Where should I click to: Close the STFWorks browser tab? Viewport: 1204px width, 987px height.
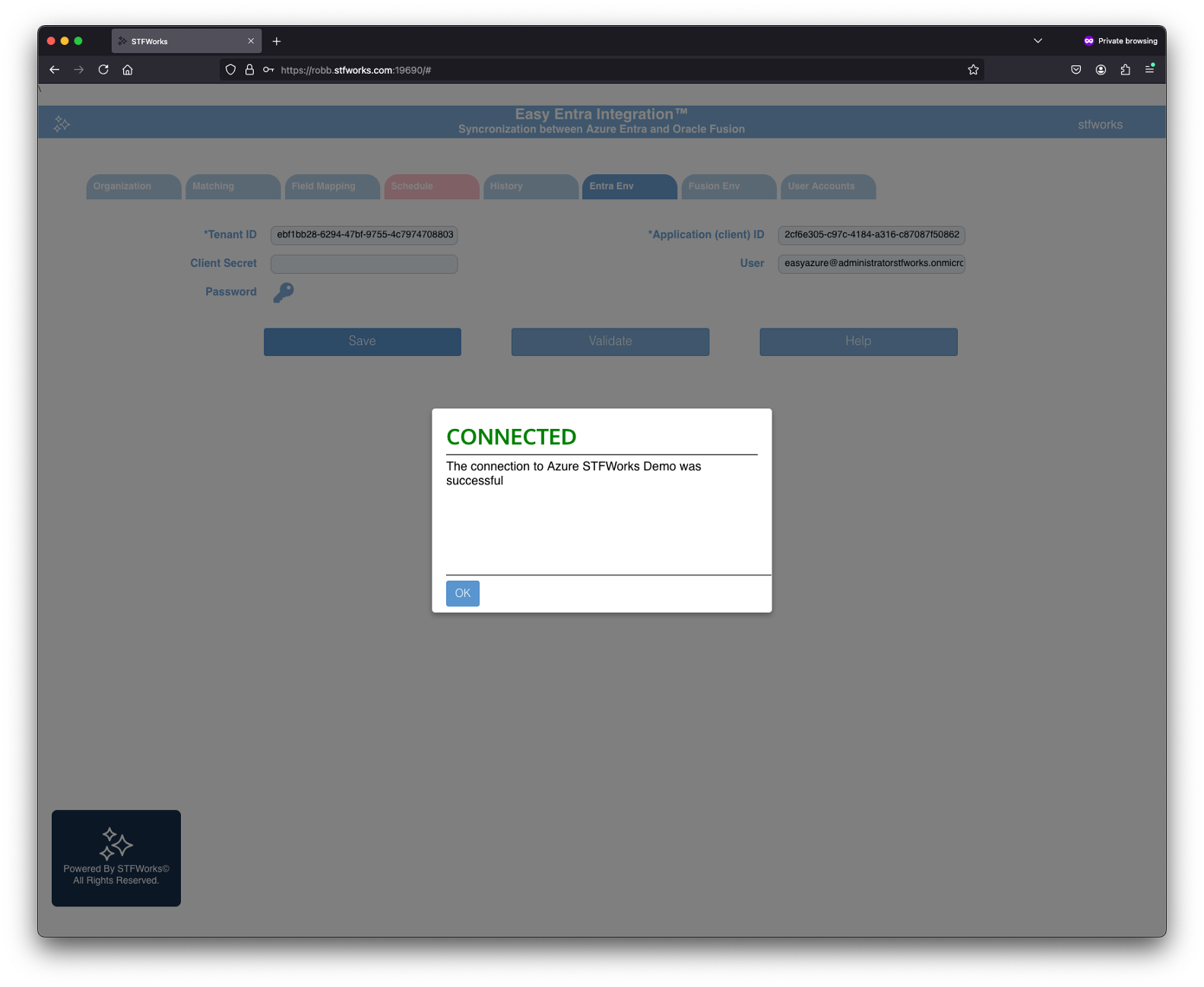(251, 41)
